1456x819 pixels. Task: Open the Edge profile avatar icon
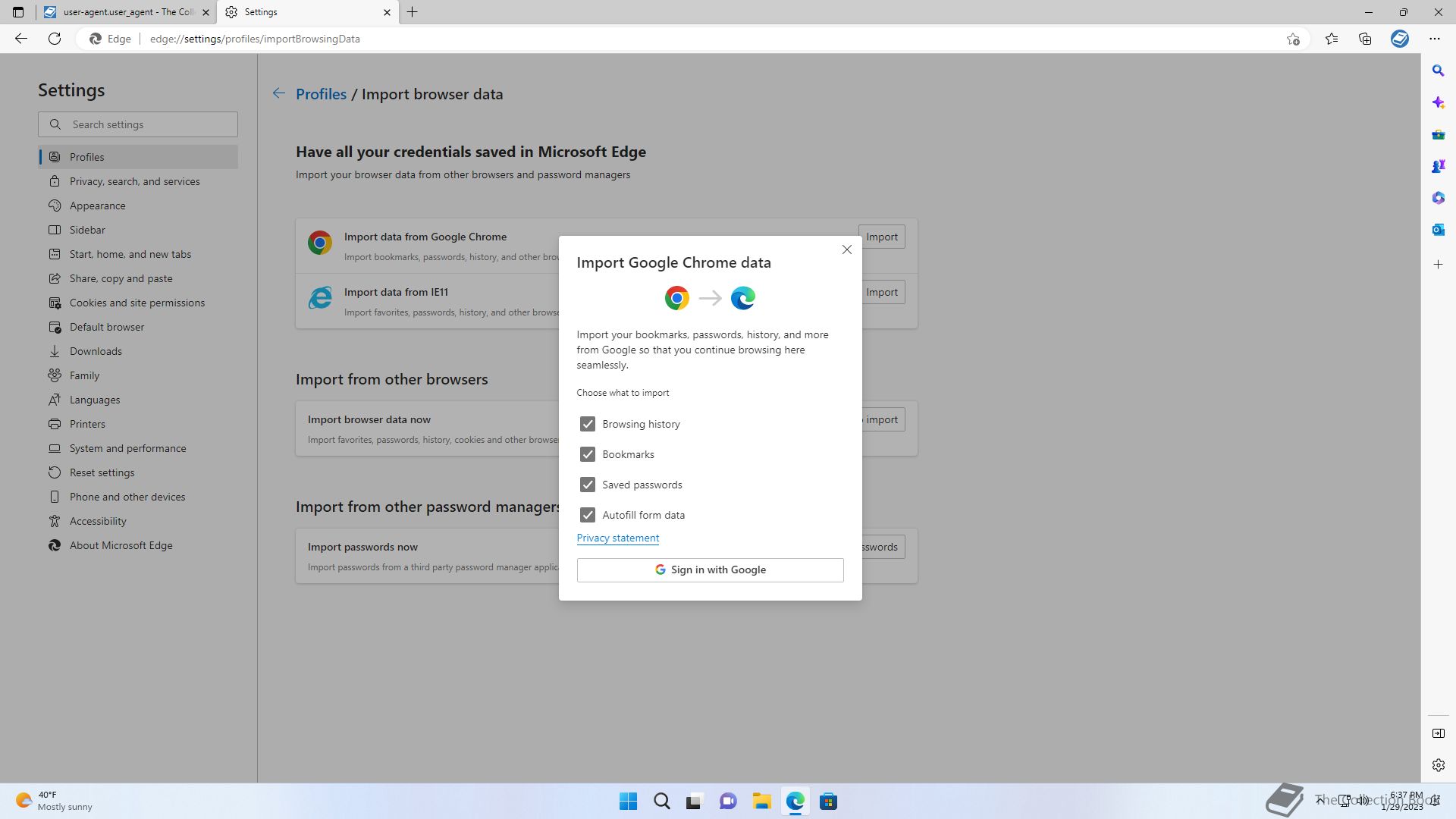[1400, 39]
